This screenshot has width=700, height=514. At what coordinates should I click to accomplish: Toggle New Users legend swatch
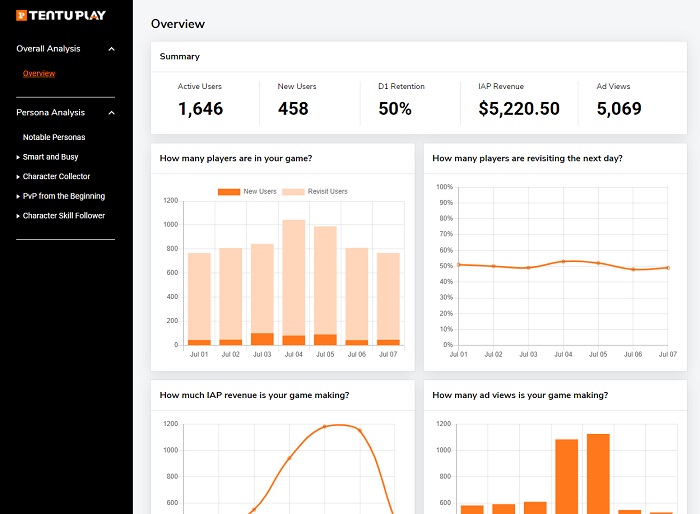point(229,192)
